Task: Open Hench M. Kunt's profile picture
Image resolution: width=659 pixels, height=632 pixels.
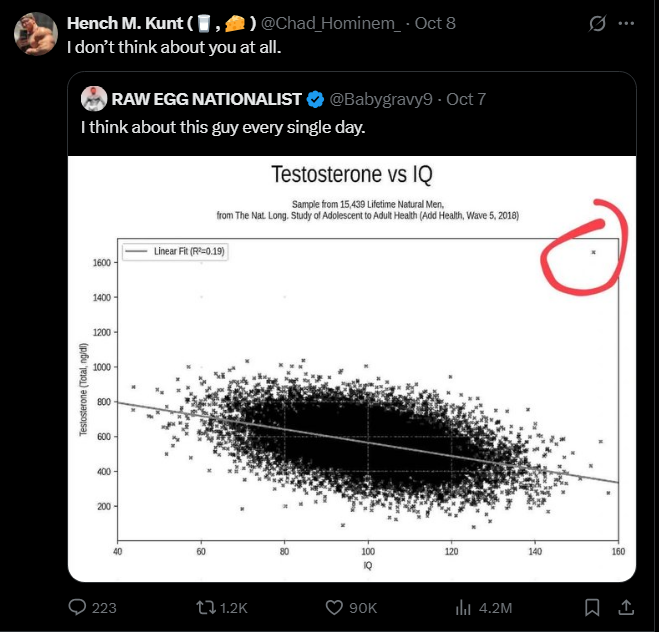Action: pos(34,33)
